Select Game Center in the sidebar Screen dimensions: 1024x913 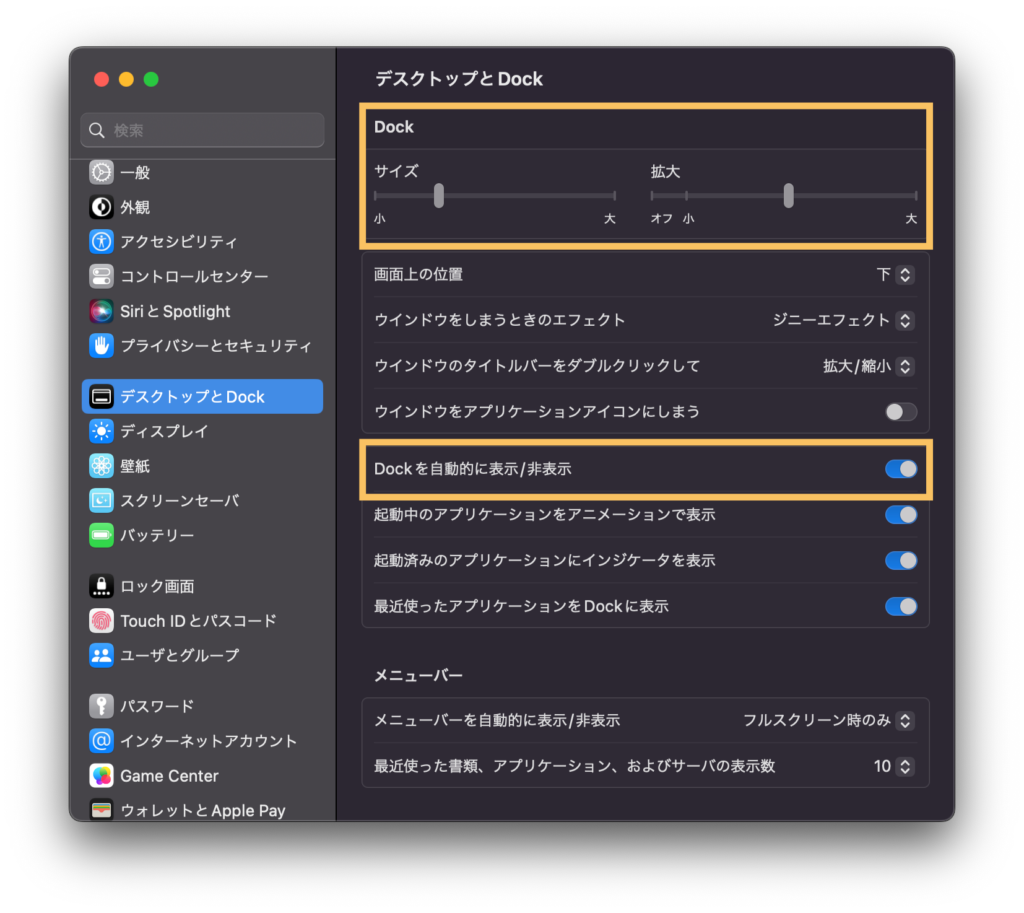click(x=202, y=775)
